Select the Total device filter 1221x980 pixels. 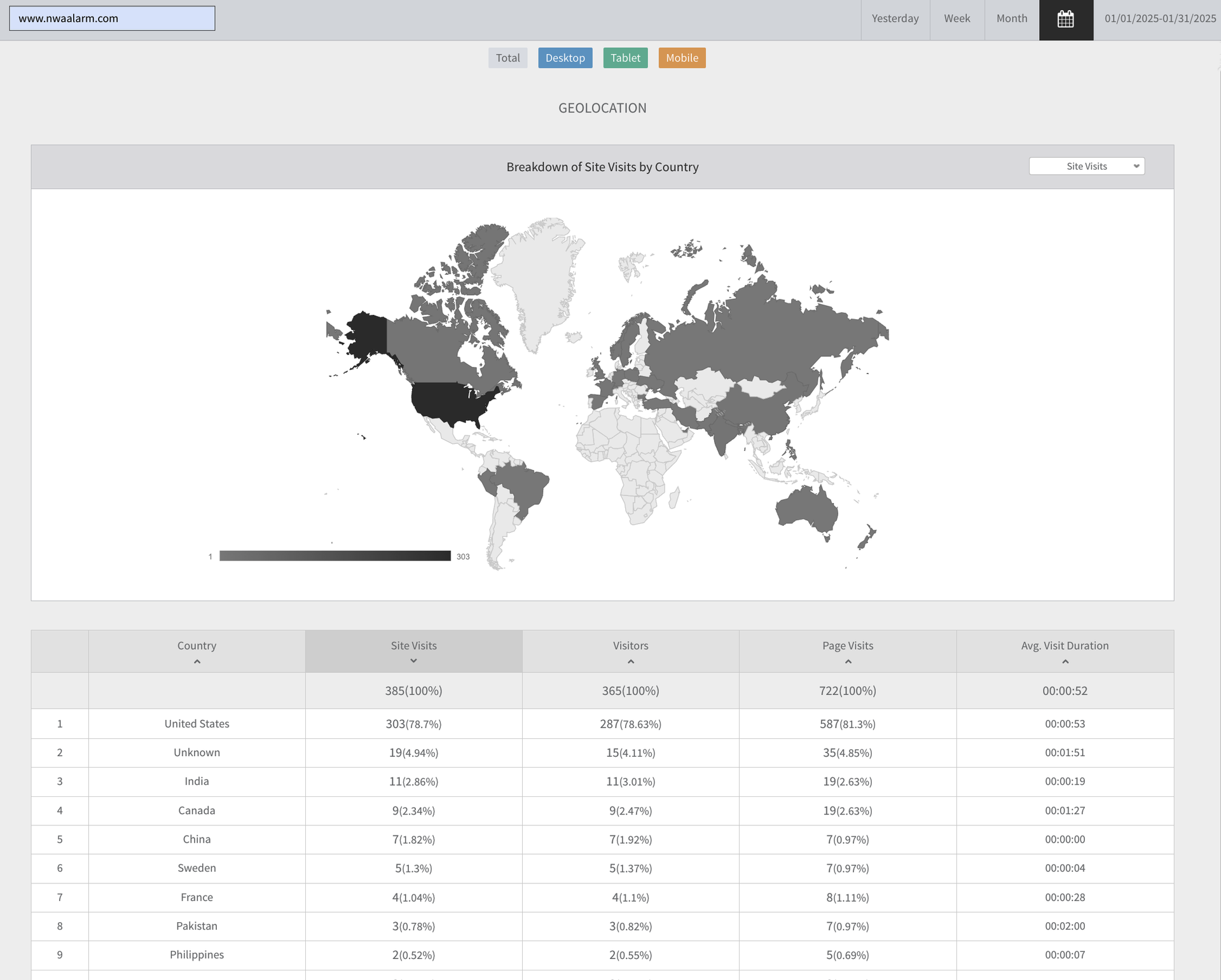click(507, 58)
